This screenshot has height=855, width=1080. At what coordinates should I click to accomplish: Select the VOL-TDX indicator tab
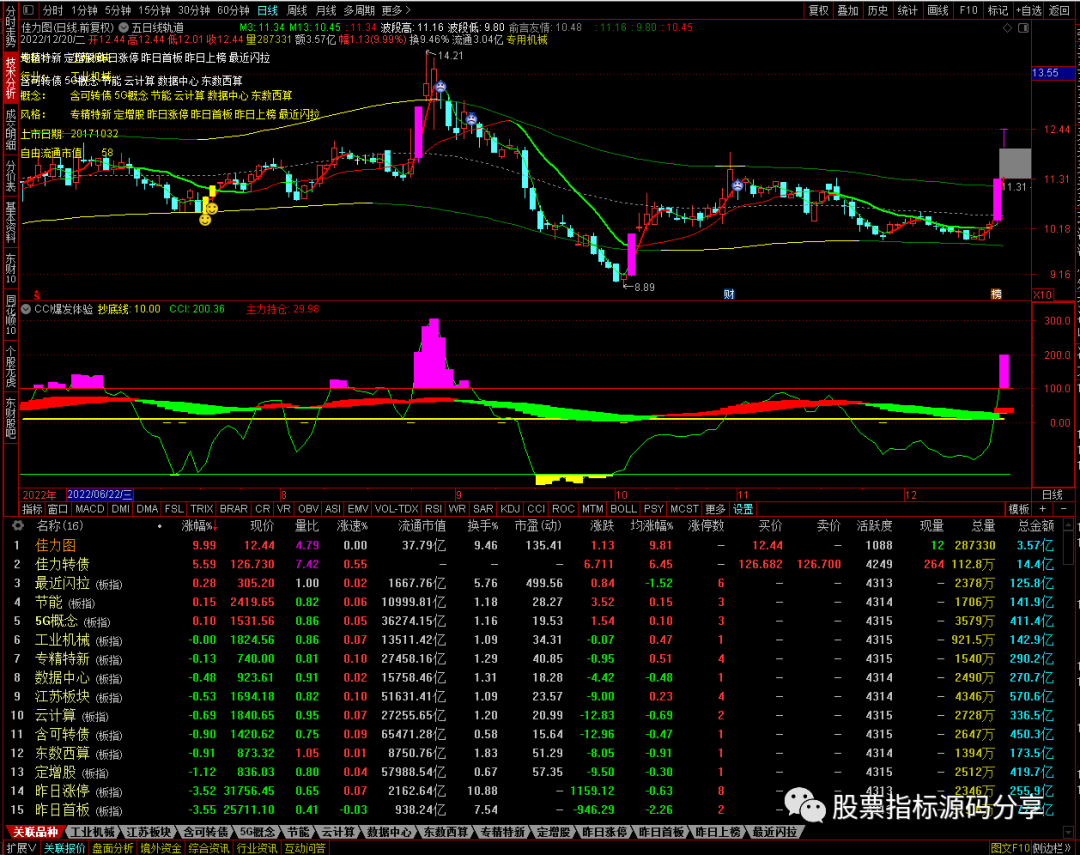click(397, 509)
